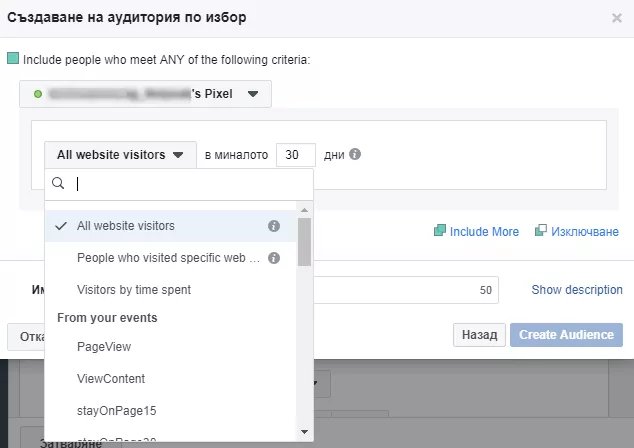Viewport: 634px width, 448px height.
Task: Click the From your events heading
Action: [x=107, y=318]
